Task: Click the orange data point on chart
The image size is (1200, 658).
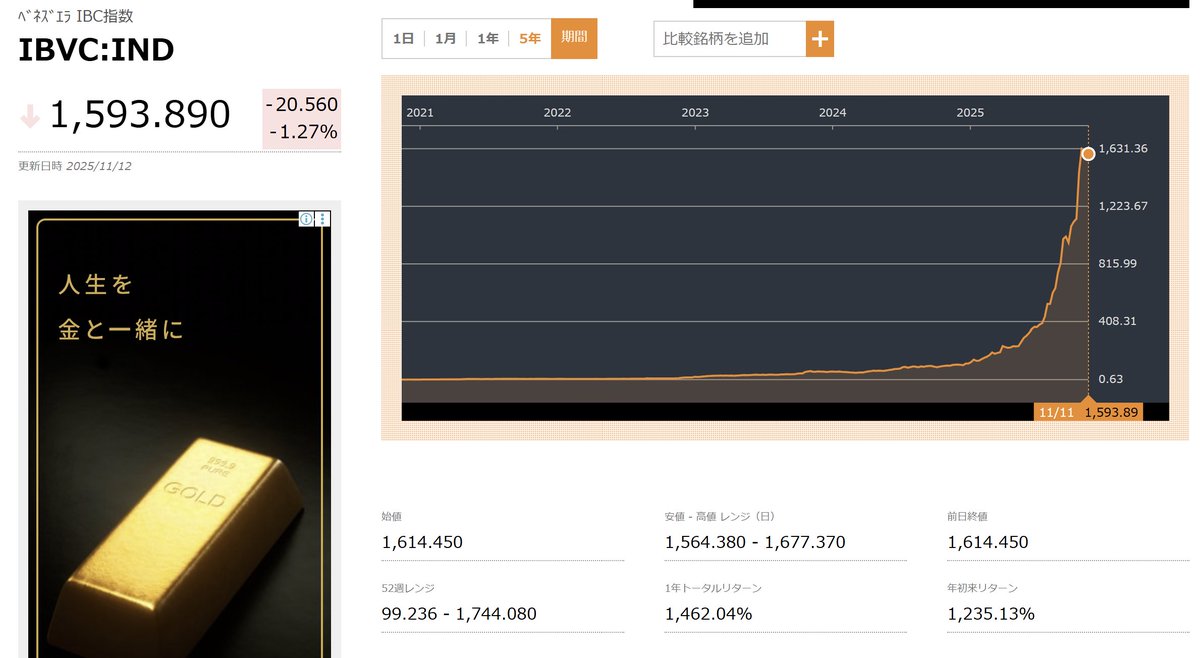Action: (1088, 154)
